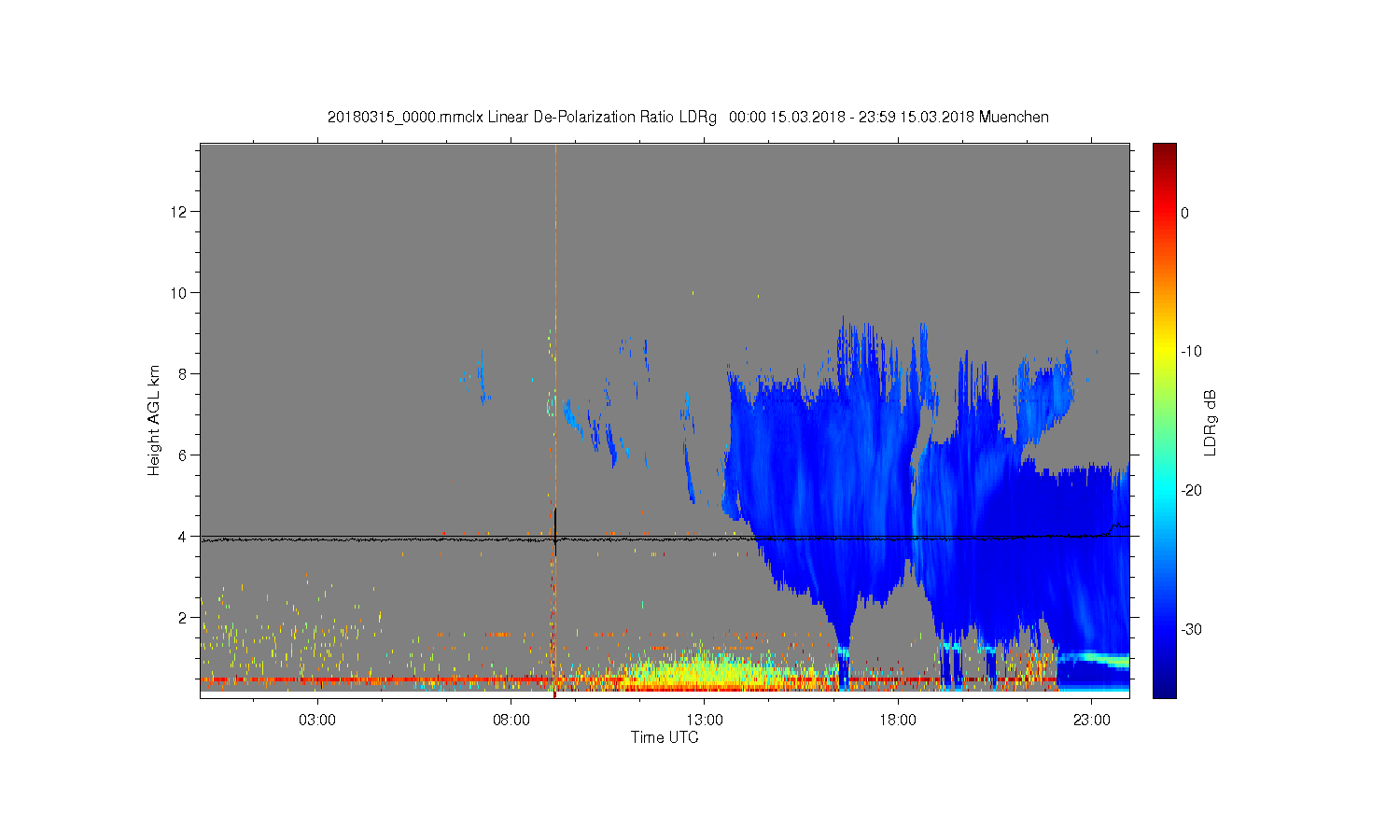Select the 03:00 time tick label
The width and height of the screenshot is (1400, 840).
pyautogui.click(x=317, y=721)
